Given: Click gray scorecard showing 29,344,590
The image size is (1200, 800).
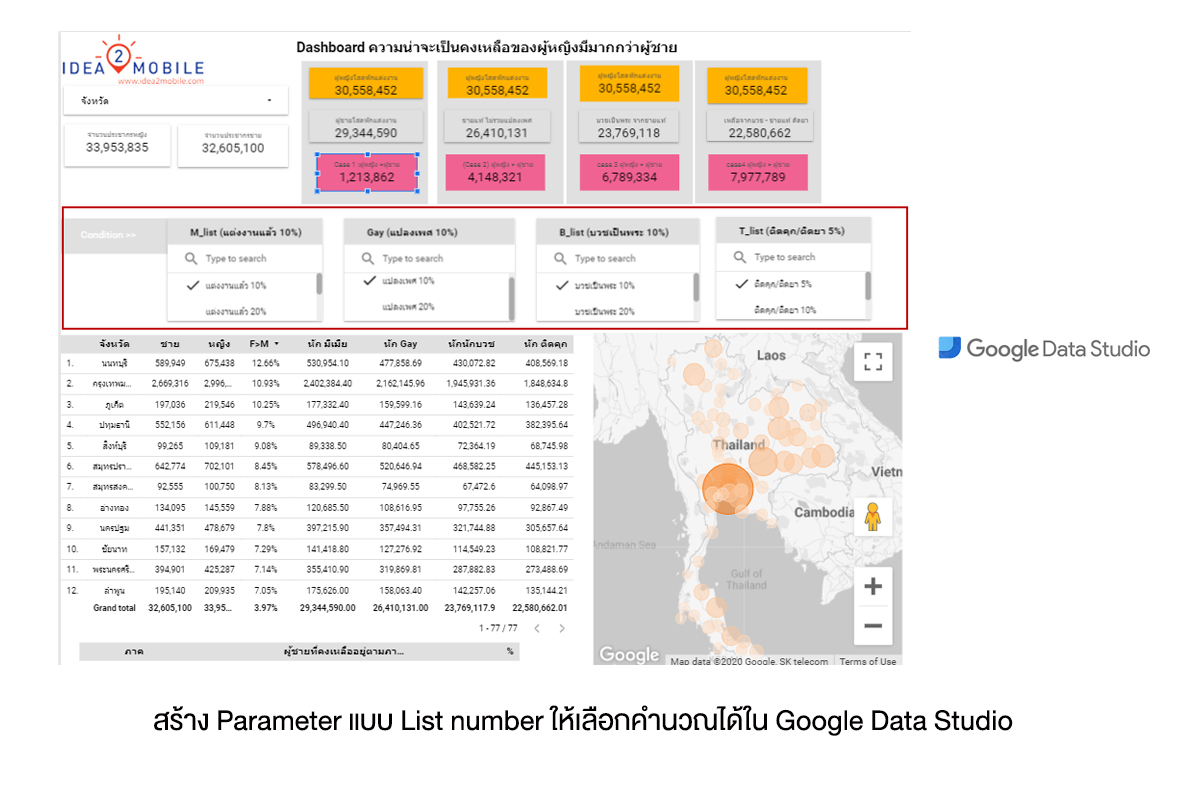Looking at the screenshot, I should click(366, 128).
